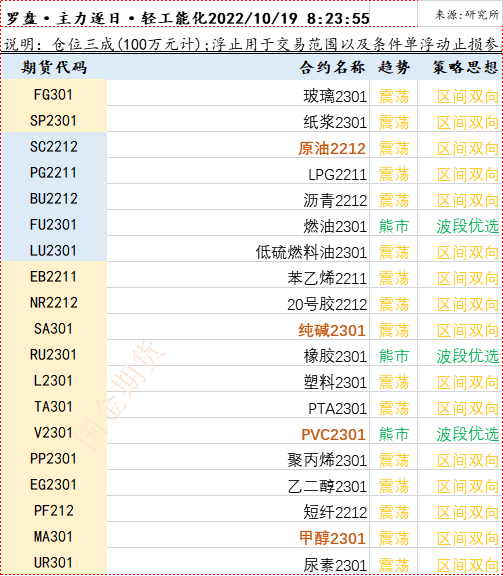Click contract name 聚丙烯2301
Image resolution: width=503 pixels, height=576 pixels.
327,460
